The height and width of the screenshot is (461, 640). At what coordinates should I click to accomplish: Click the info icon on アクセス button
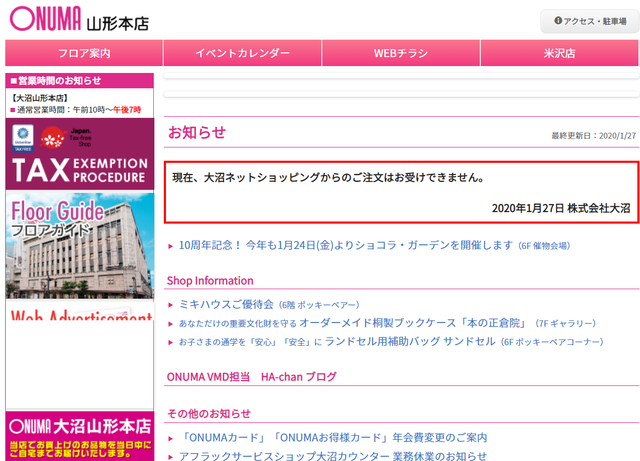(558, 20)
